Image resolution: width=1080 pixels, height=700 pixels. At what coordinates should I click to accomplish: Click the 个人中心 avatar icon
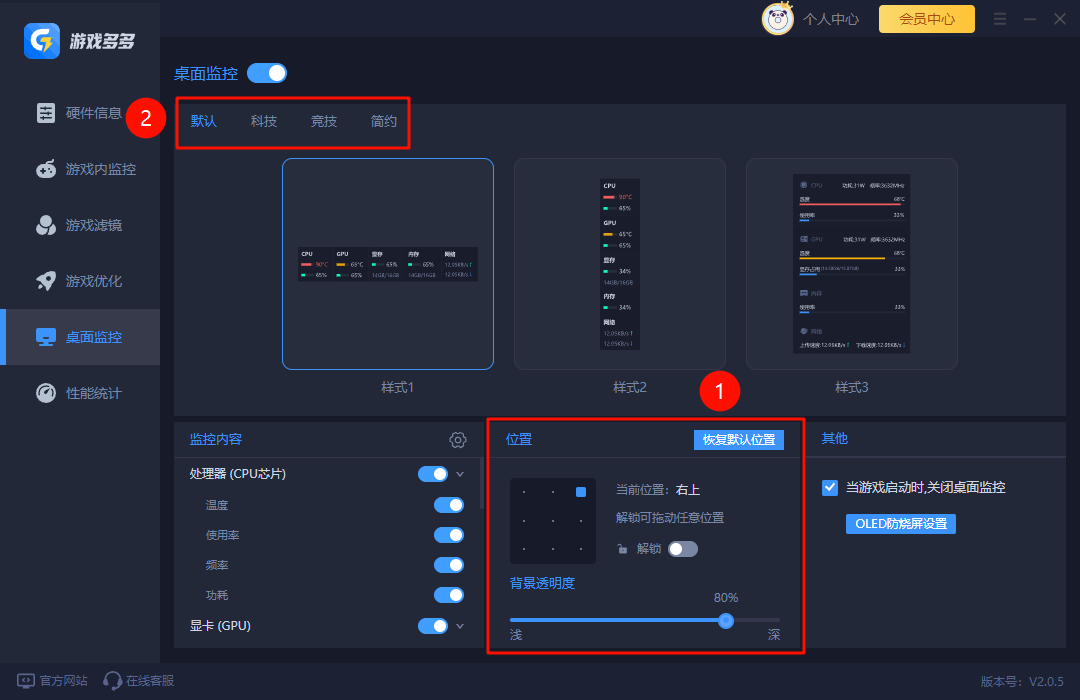pyautogui.click(x=778, y=18)
